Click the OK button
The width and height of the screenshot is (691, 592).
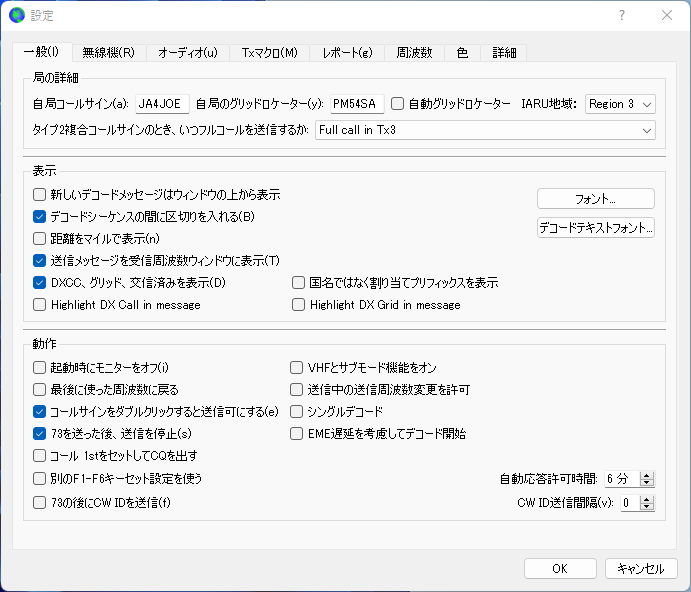[x=560, y=569]
